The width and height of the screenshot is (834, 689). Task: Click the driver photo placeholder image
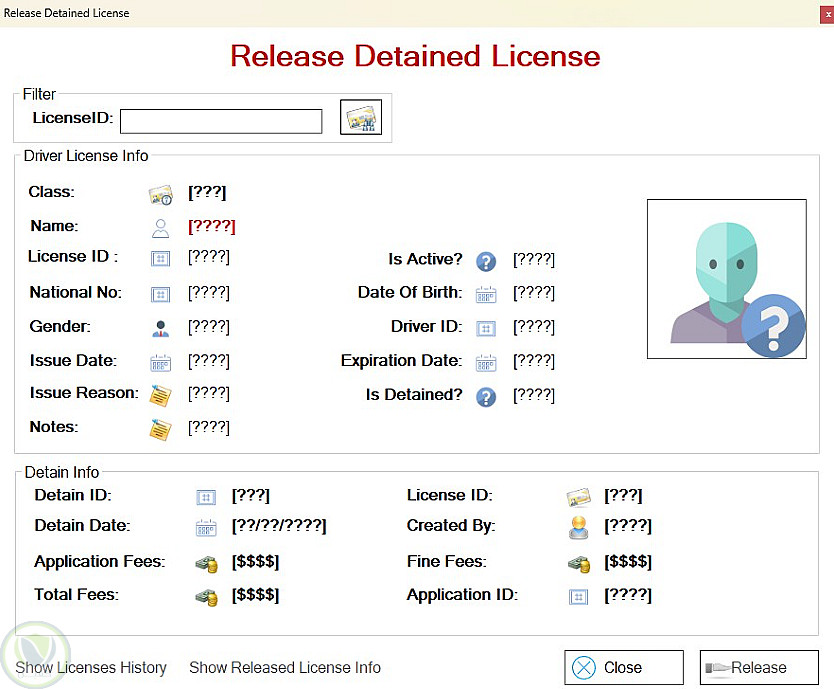tap(727, 279)
